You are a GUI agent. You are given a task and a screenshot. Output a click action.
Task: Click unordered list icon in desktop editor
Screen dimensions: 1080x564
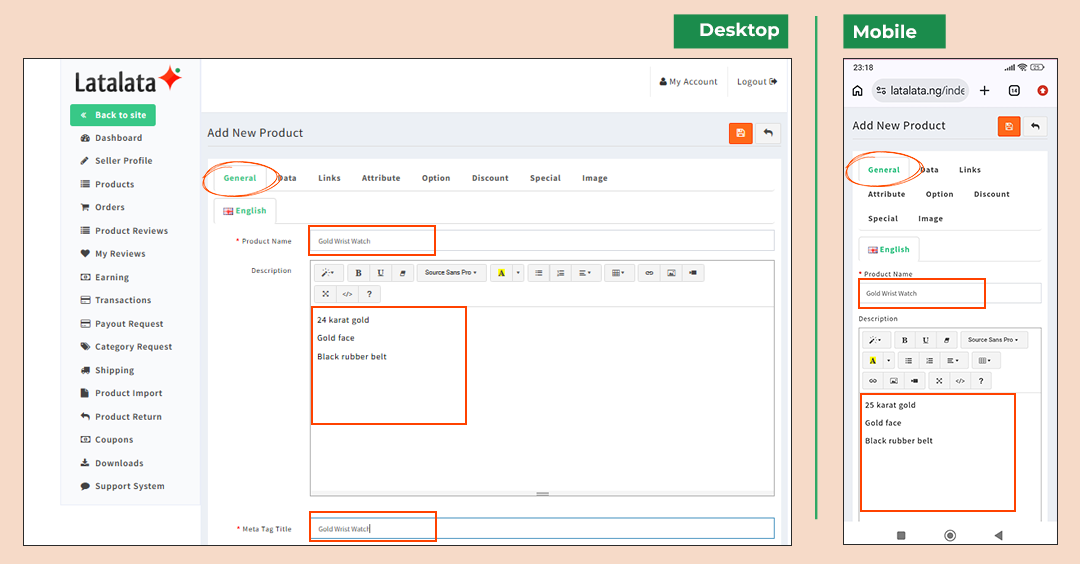pyautogui.click(x=539, y=273)
